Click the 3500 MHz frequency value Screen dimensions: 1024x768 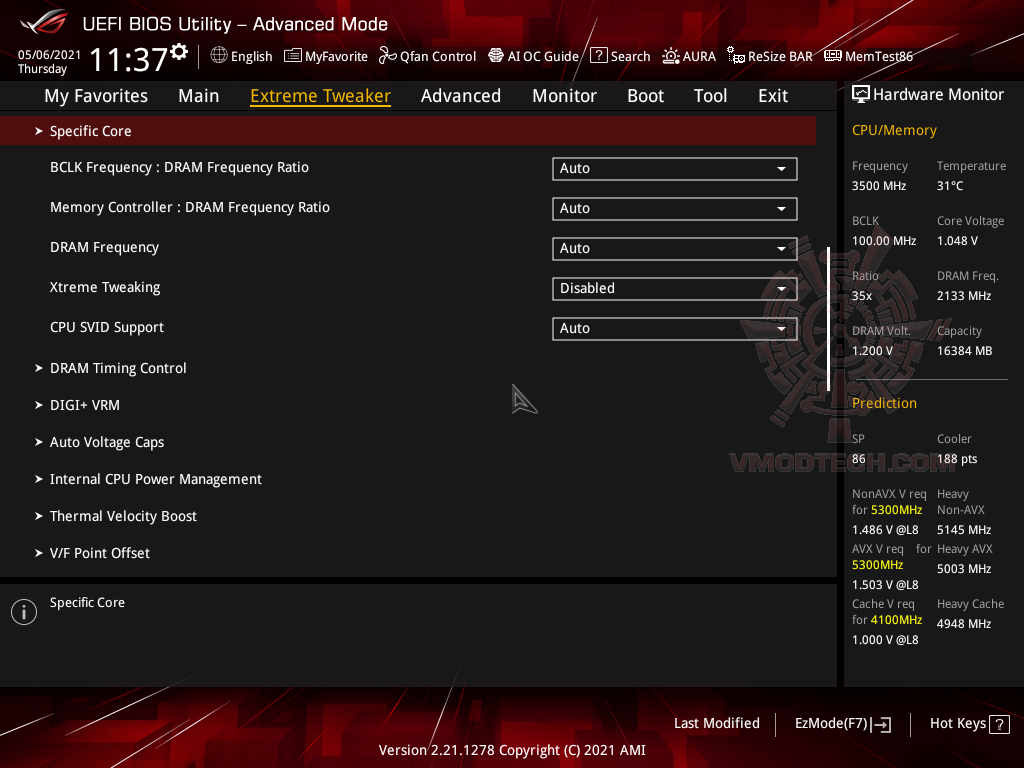[878, 186]
